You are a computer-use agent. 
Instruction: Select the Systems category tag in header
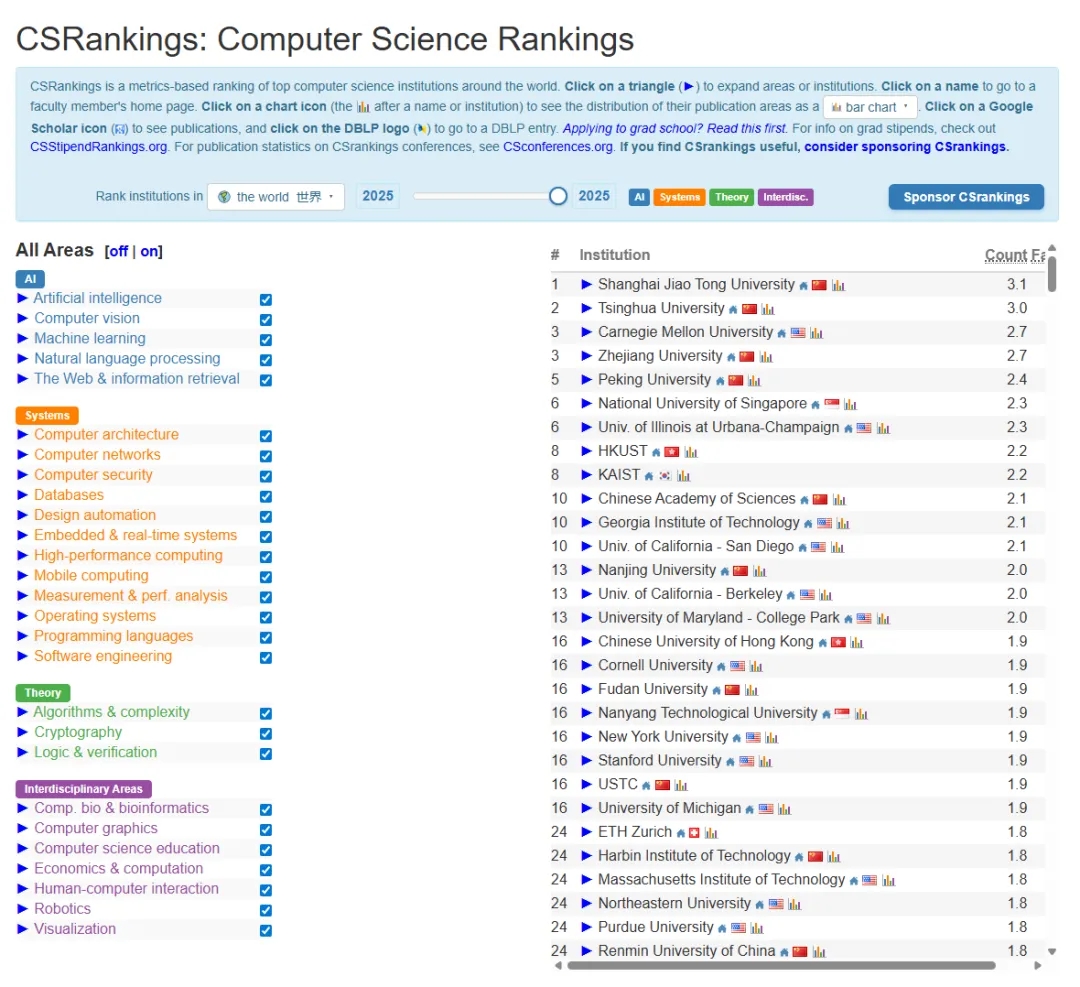[679, 197]
